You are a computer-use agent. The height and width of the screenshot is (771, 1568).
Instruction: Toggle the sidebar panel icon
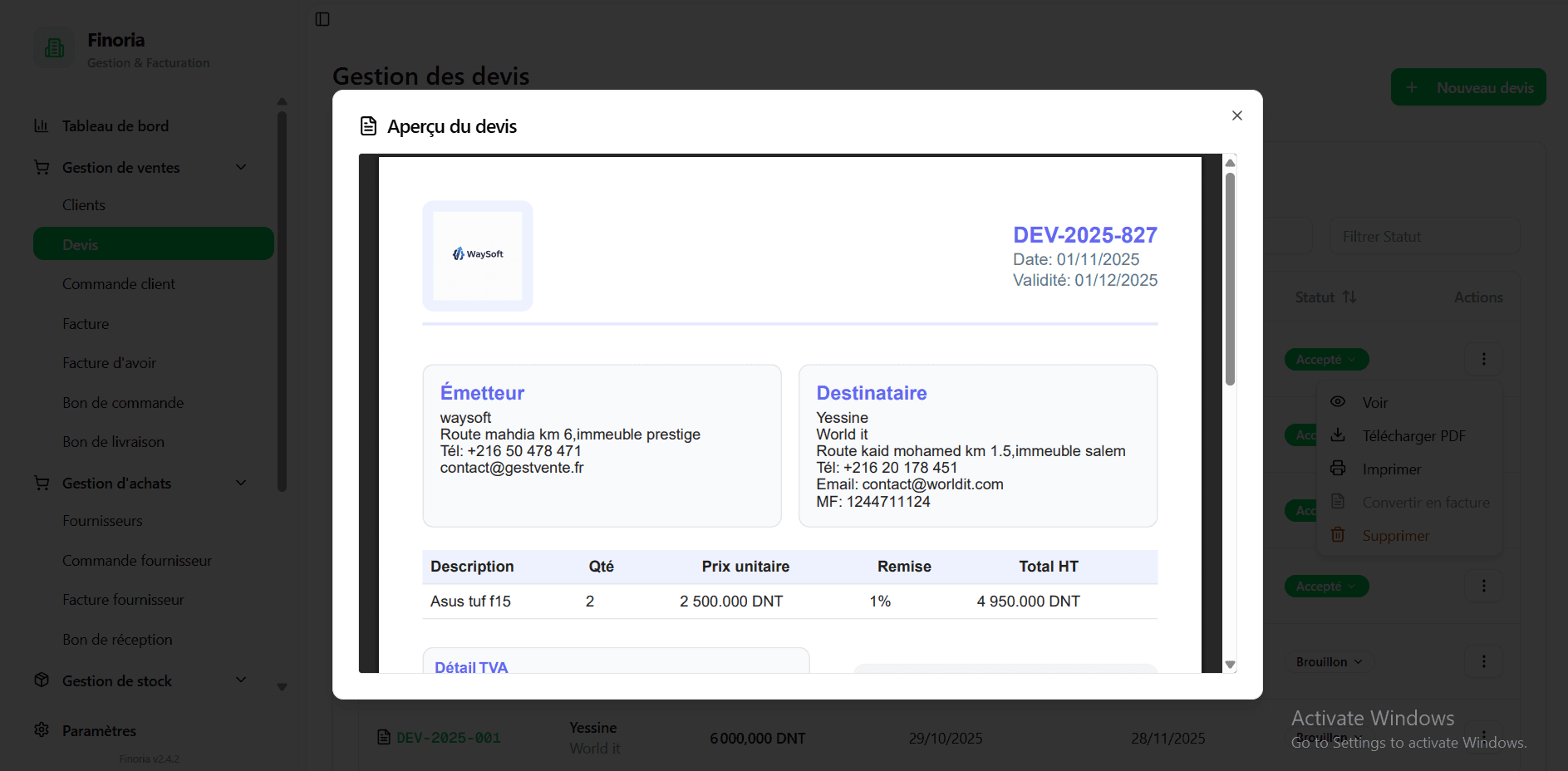point(322,19)
